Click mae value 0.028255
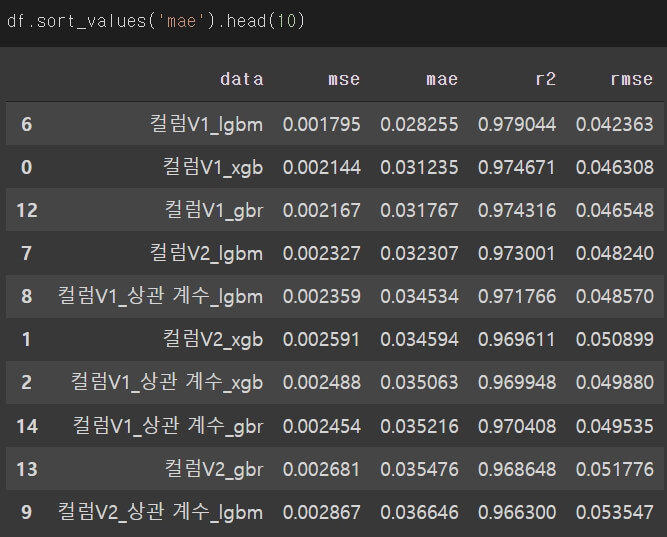 pos(419,124)
